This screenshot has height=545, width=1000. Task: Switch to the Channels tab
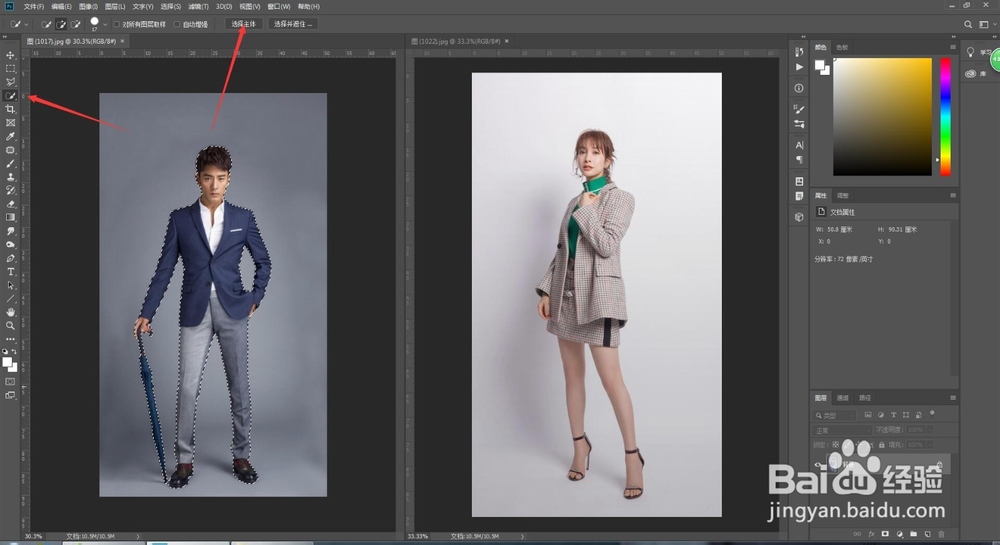click(x=842, y=398)
